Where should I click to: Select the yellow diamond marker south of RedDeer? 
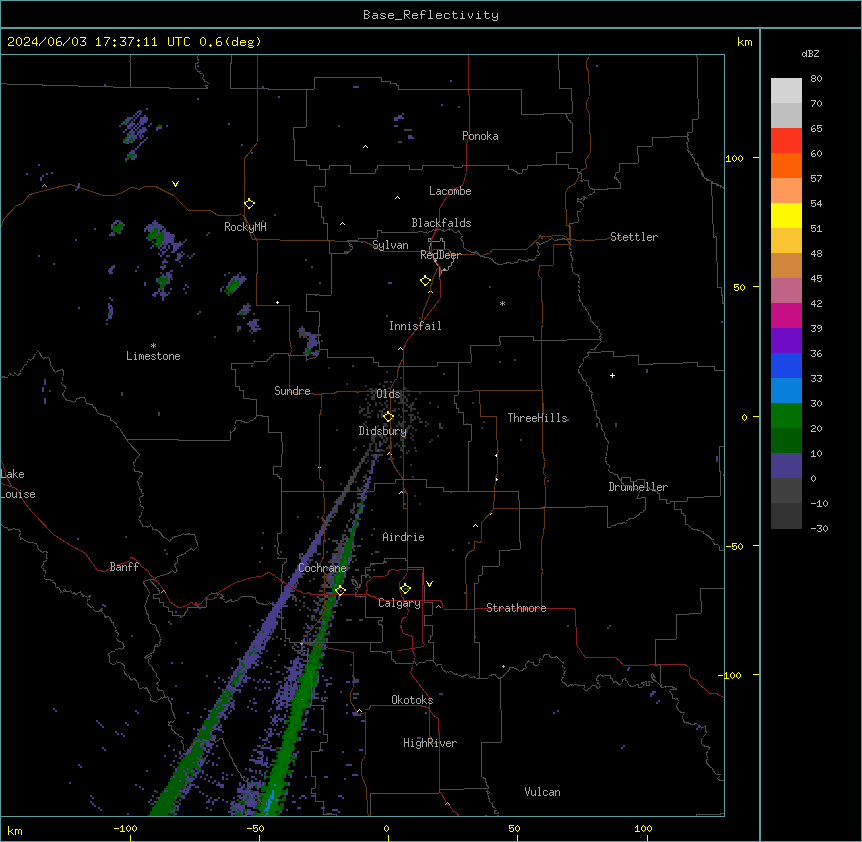coord(426,281)
